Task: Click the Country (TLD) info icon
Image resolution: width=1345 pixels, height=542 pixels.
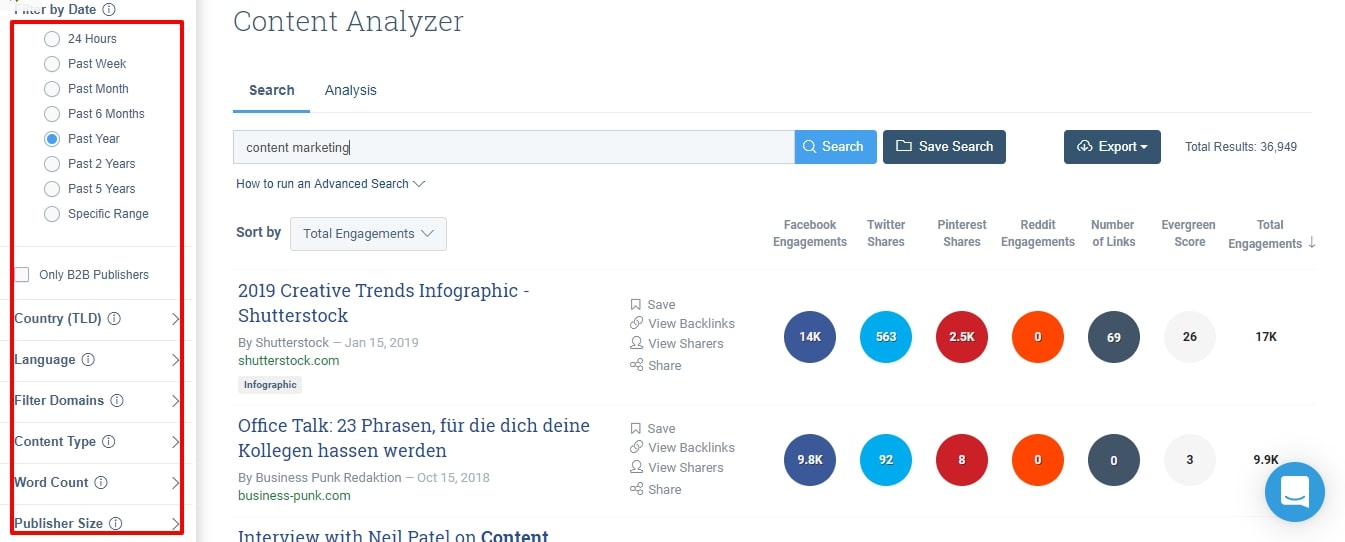Action: coord(114,319)
